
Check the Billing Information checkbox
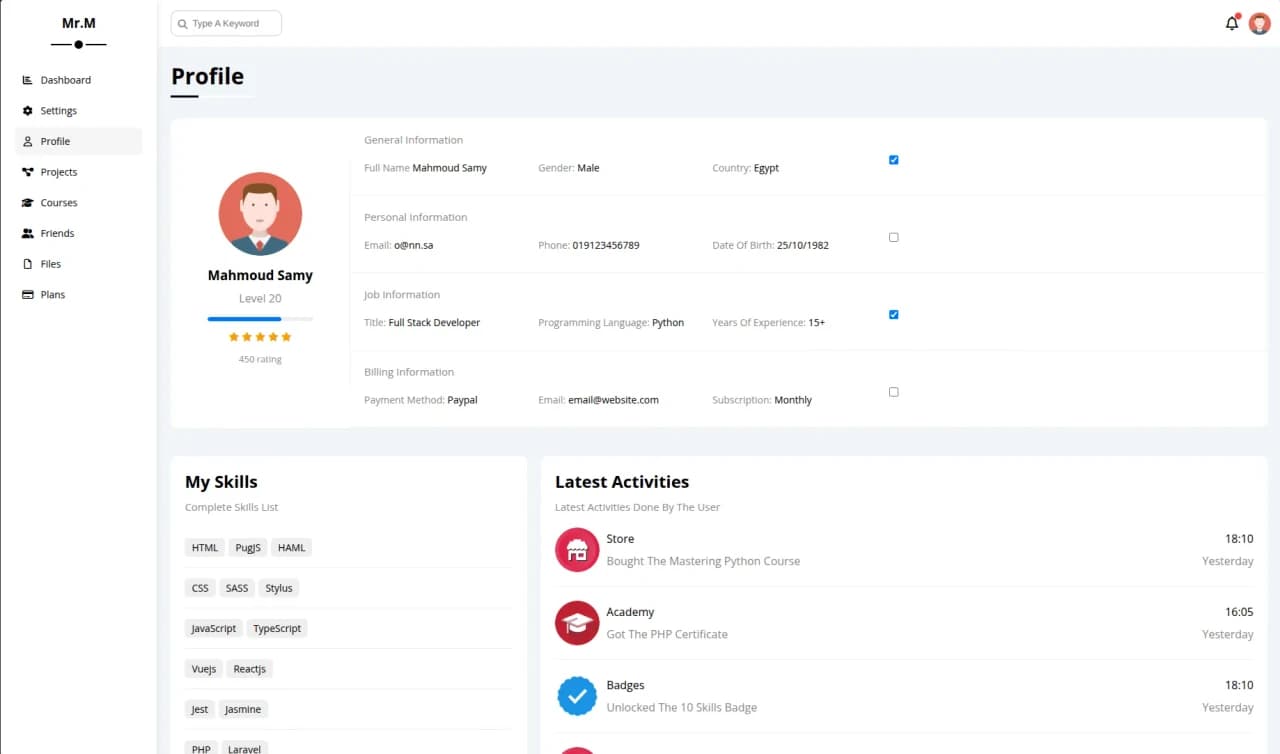point(894,392)
